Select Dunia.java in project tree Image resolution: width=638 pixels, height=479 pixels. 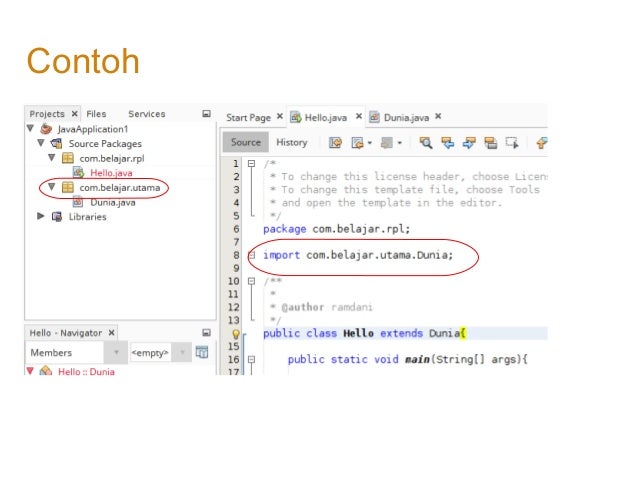click(x=113, y=202)
